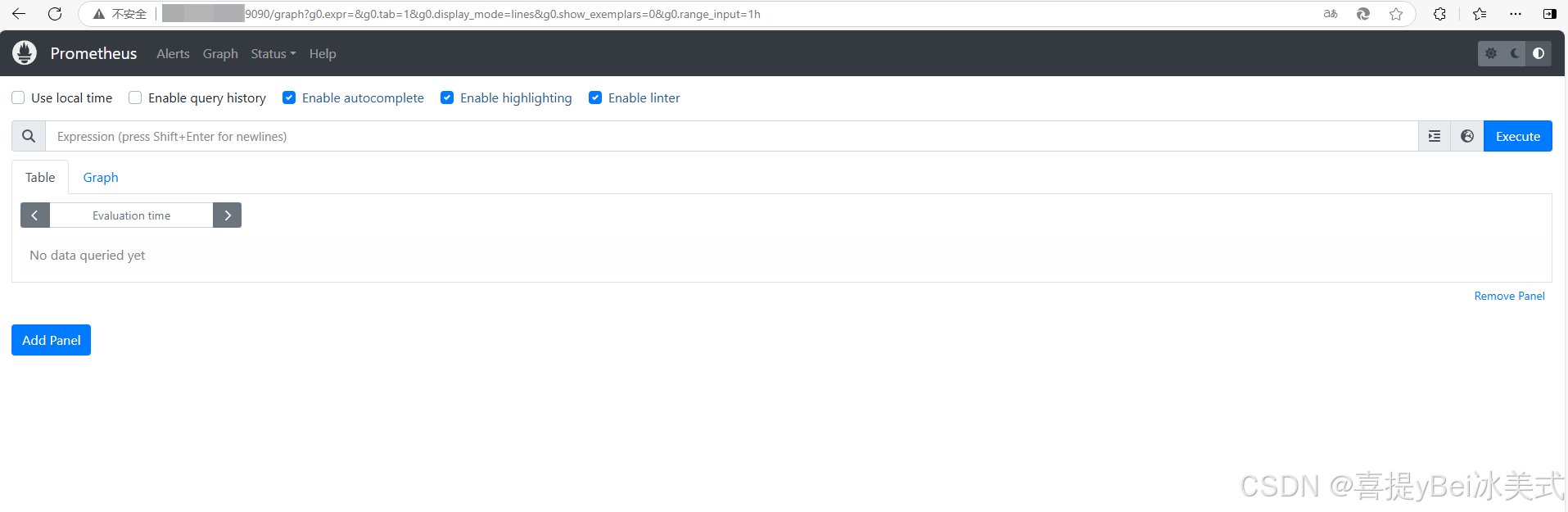Click the browser sync refresh icon

(x=1363, y=14)
